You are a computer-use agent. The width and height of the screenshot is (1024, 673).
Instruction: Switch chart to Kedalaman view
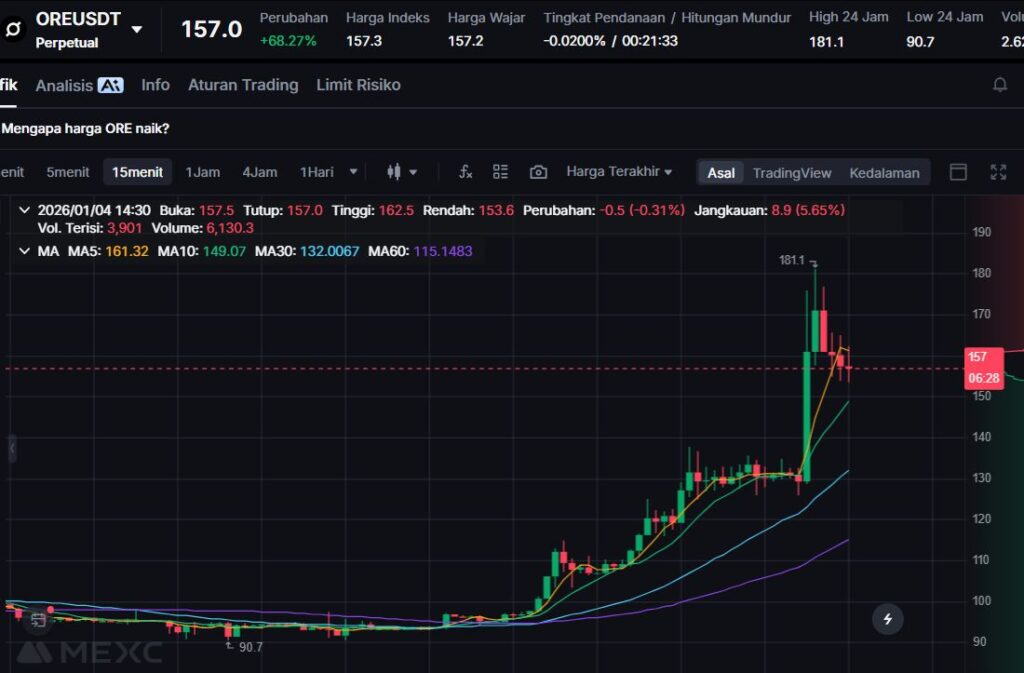click(x=884, y=173)
